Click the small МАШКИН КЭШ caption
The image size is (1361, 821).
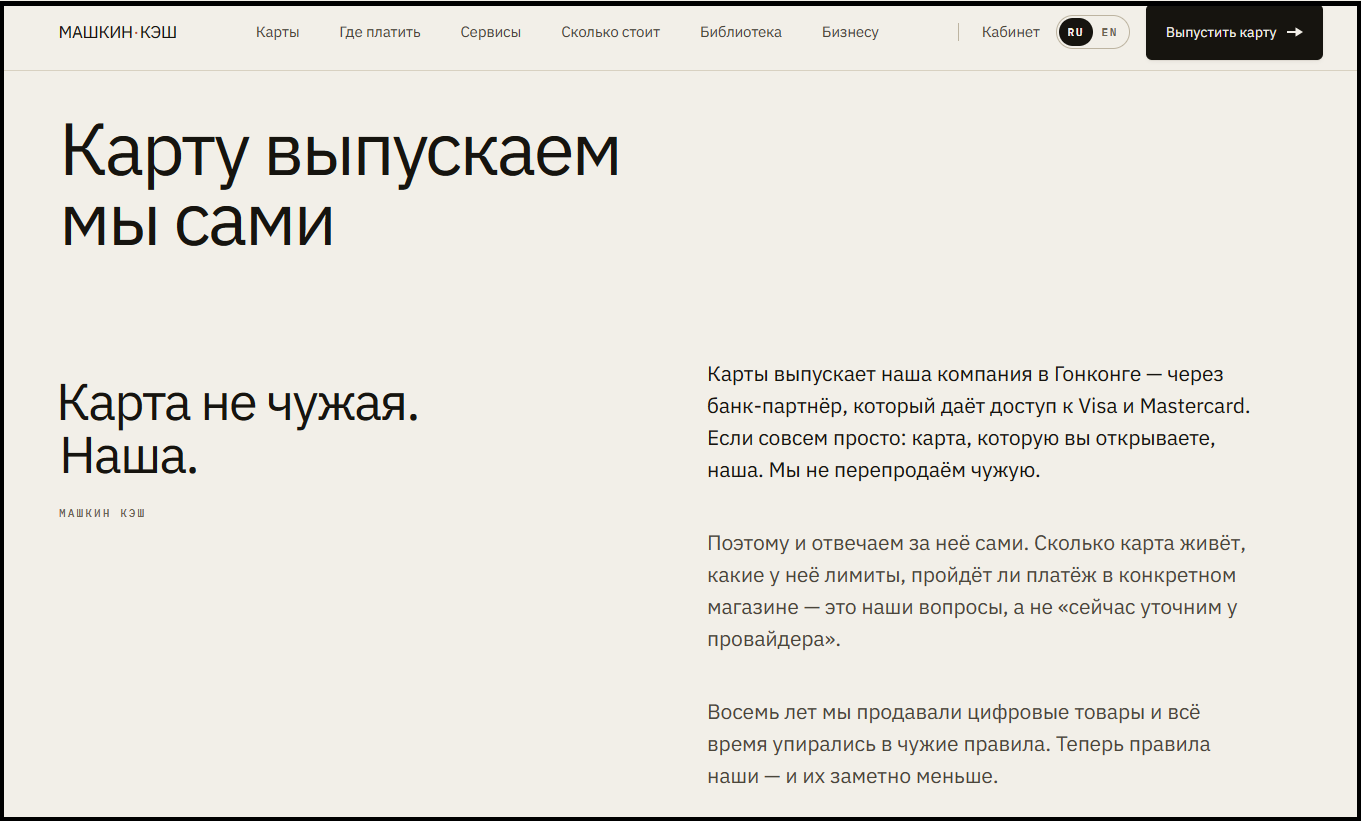(x=102, y=513)
